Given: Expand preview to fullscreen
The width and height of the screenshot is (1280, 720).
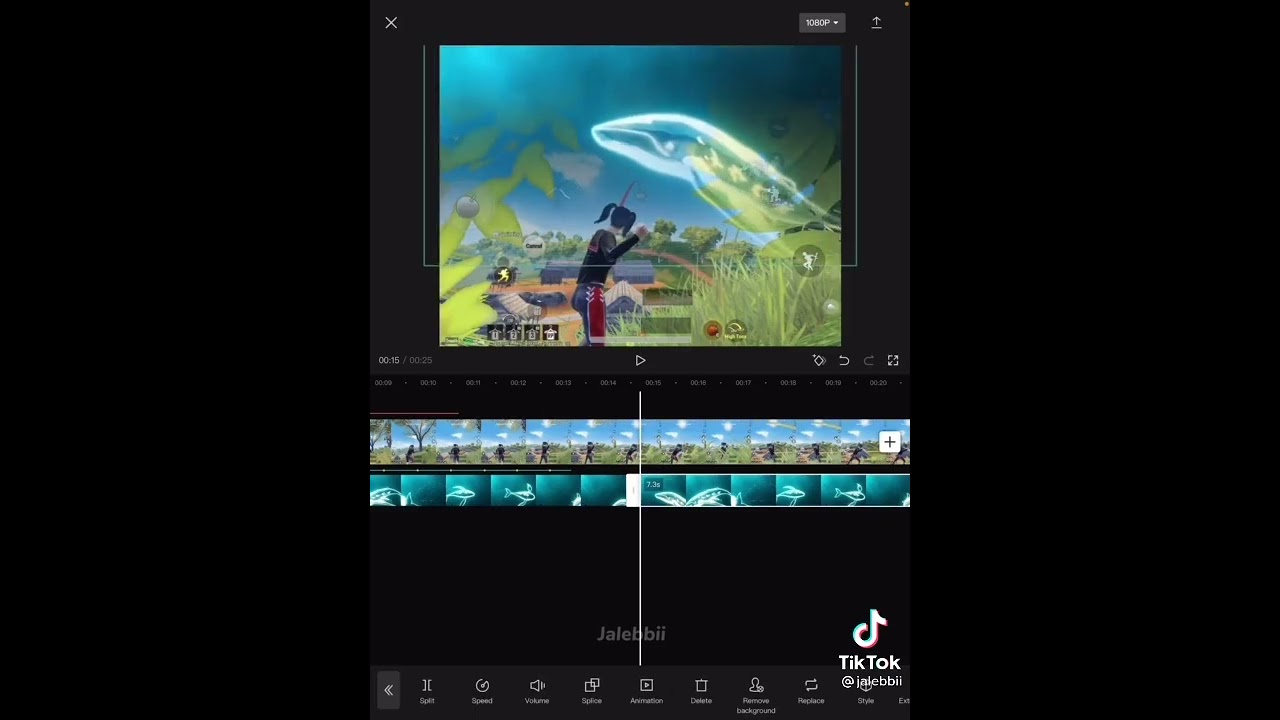Looking at the screenshot, I should point(893,360).
